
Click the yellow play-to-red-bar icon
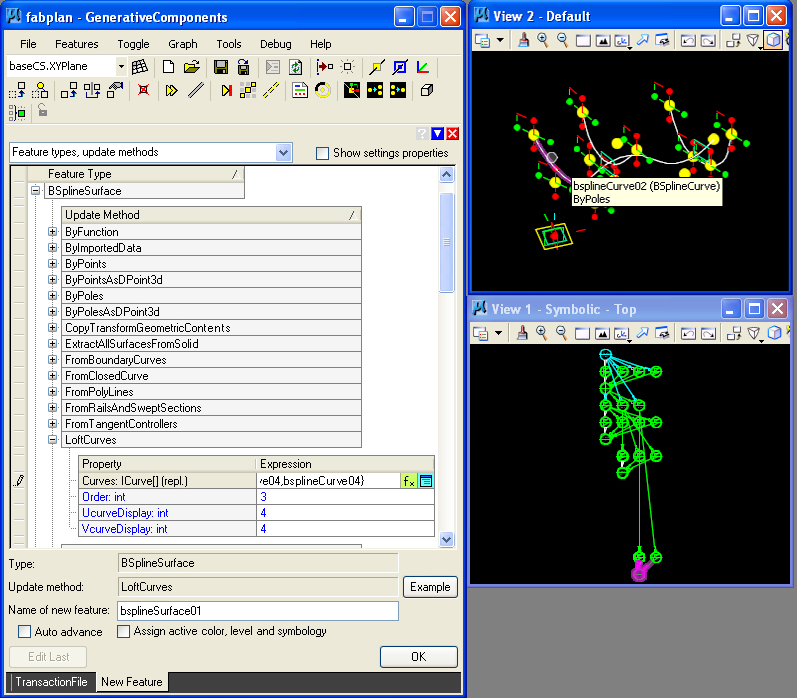click(227, 90)
